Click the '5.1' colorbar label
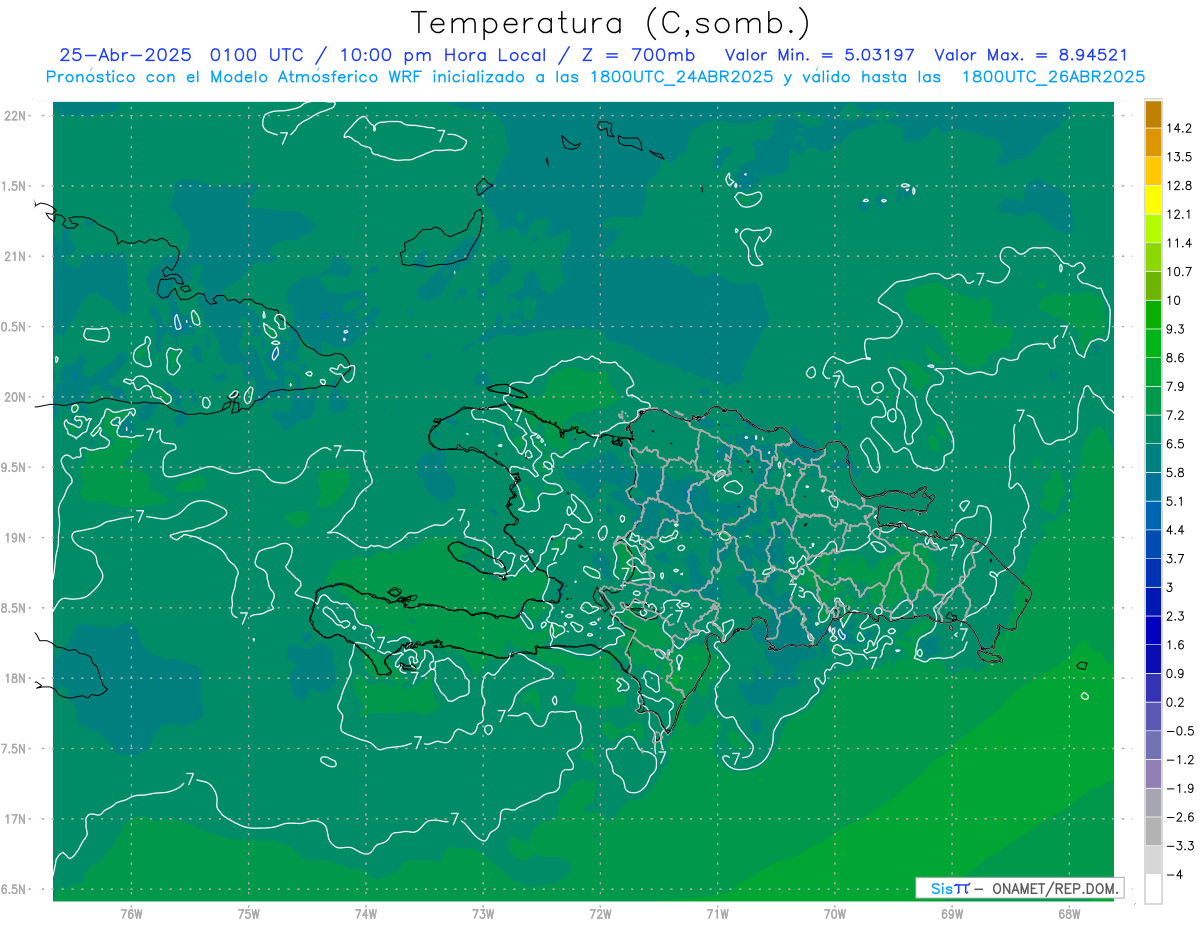Image resolution: width=1200 pixels, height=927 pixels. pos(1176,501)
